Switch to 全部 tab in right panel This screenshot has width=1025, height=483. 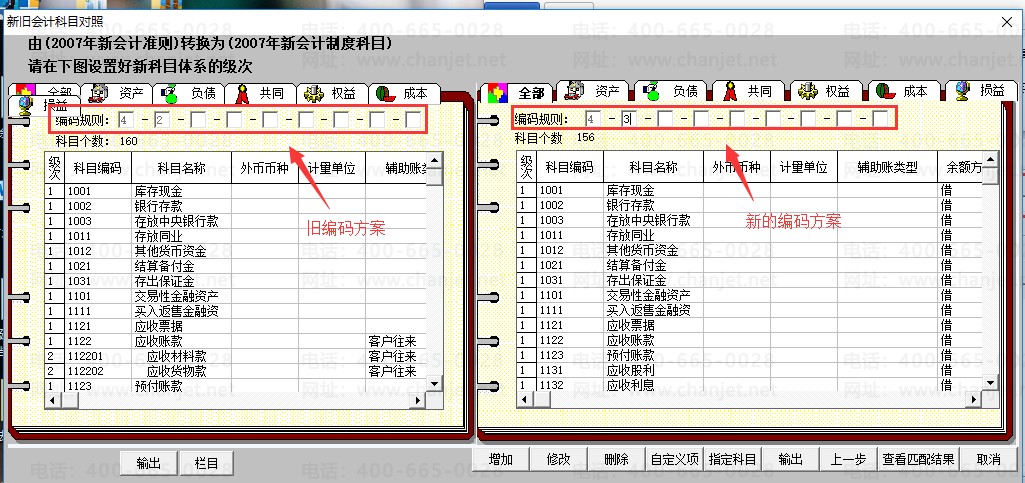518,93
